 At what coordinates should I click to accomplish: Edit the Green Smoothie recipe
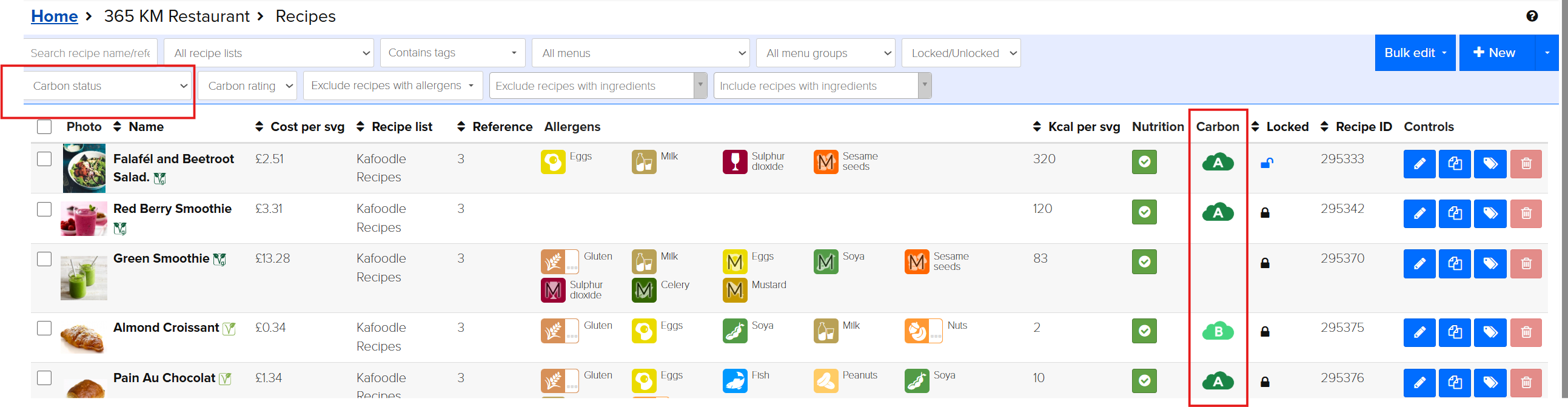point(1419,264)
